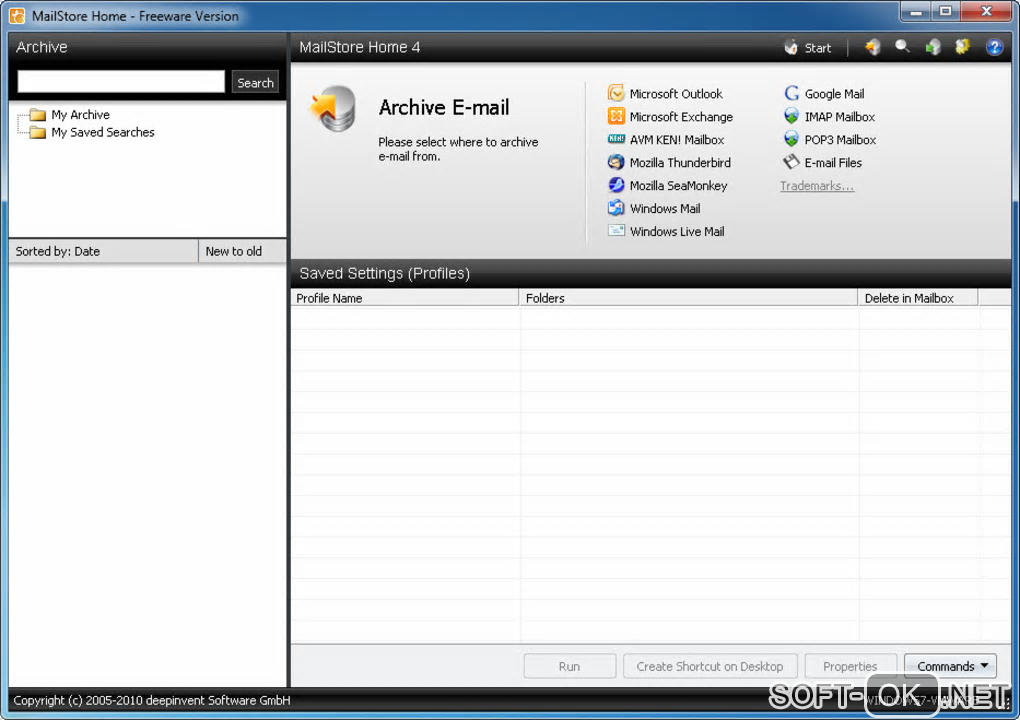This screenshot has width=1020, height=720.
Task: Click Create Shortcut on Desktop button
Action: coord(710,666)
